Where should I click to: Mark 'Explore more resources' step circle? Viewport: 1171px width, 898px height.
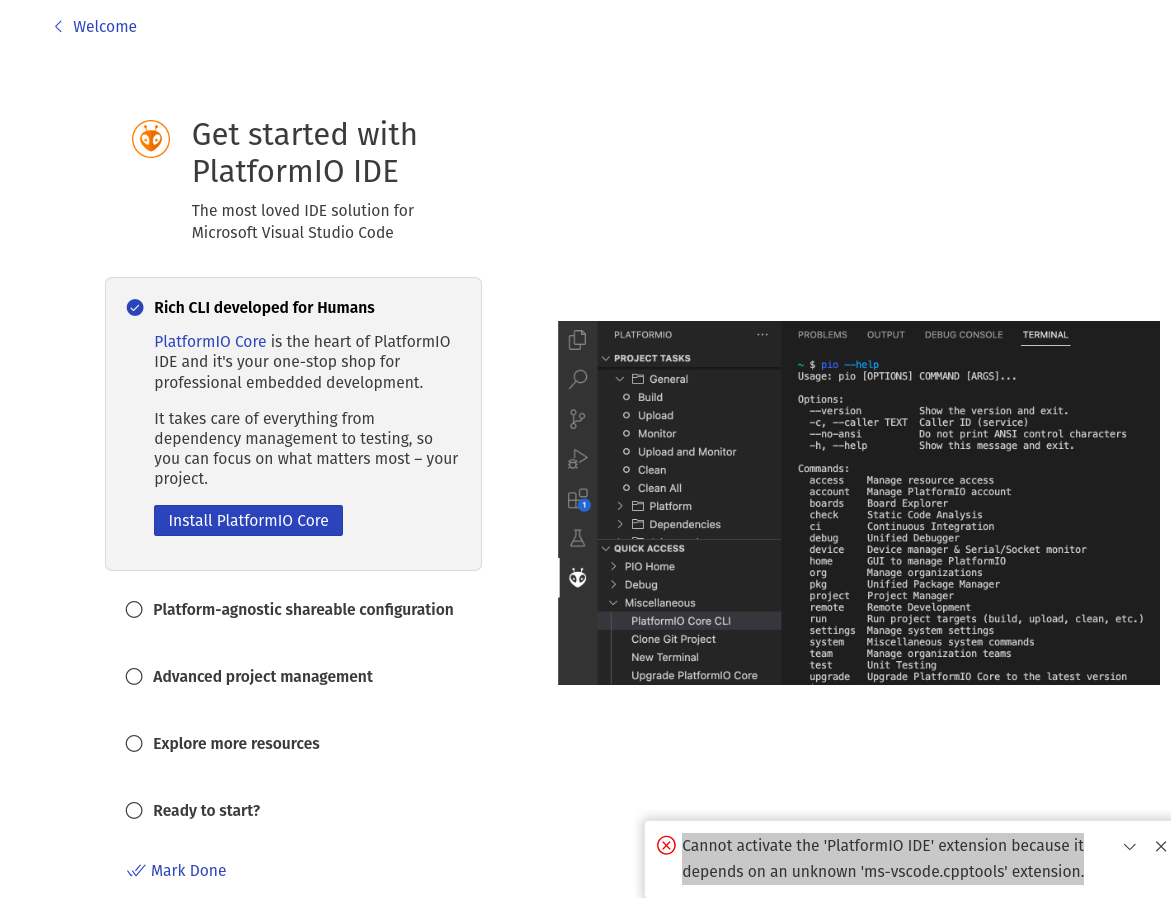coord(134,744)
